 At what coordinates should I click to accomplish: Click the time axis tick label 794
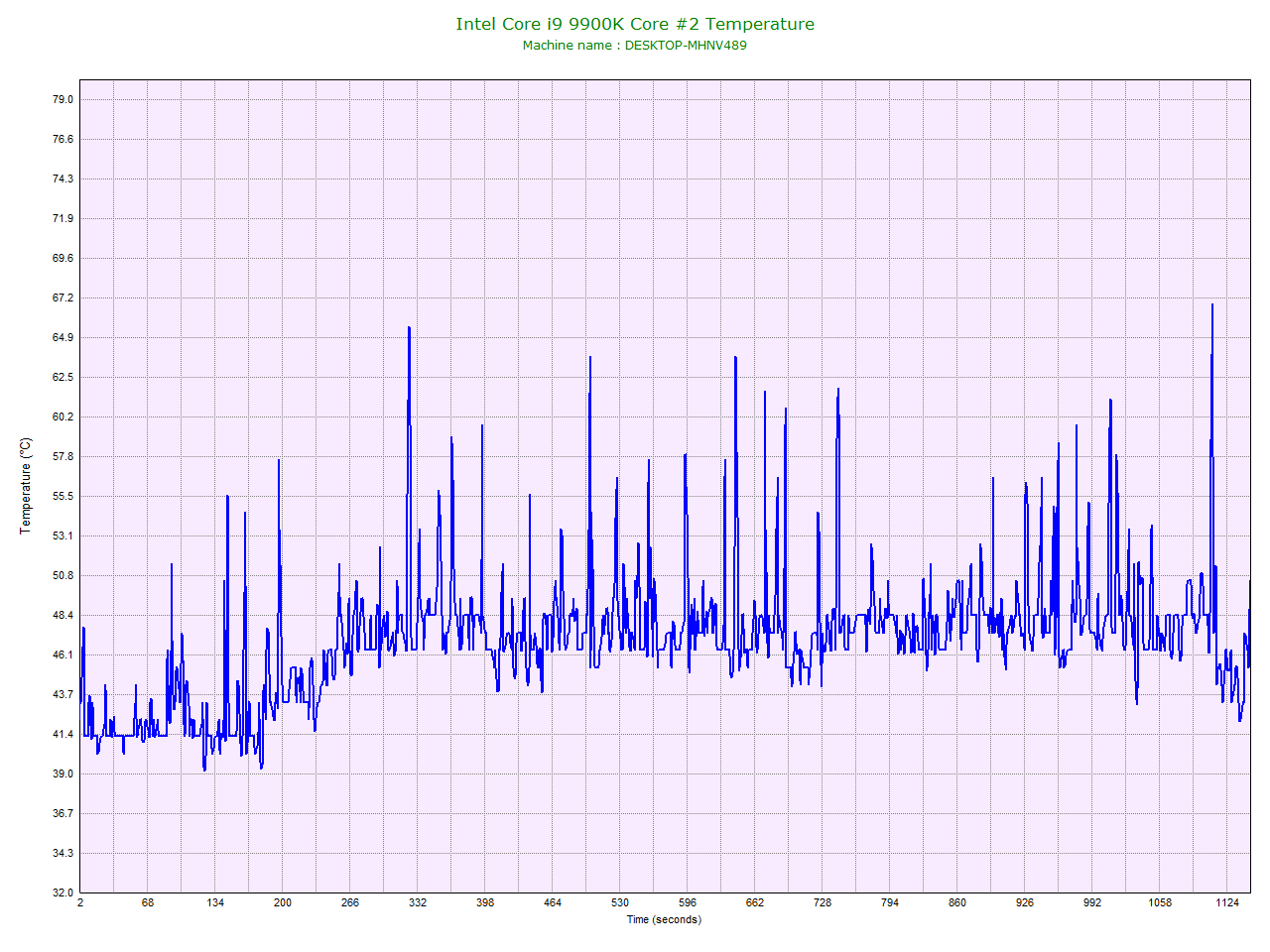click(890, 902)
